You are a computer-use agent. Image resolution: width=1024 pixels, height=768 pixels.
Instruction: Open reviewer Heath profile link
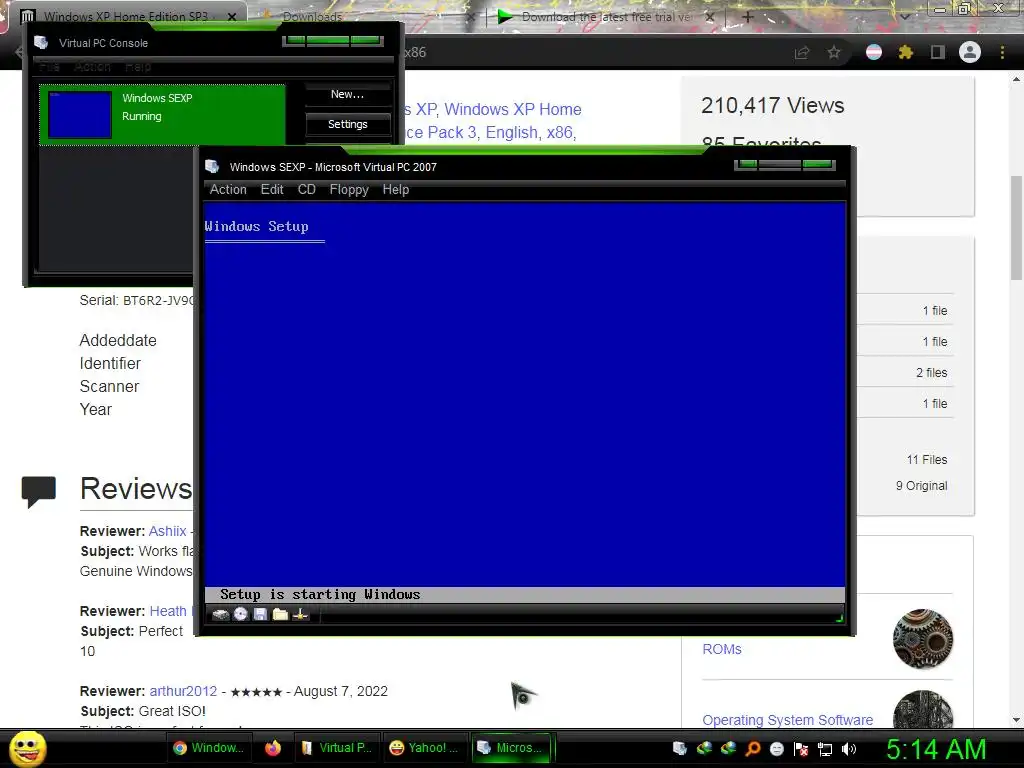coord(168,611)
